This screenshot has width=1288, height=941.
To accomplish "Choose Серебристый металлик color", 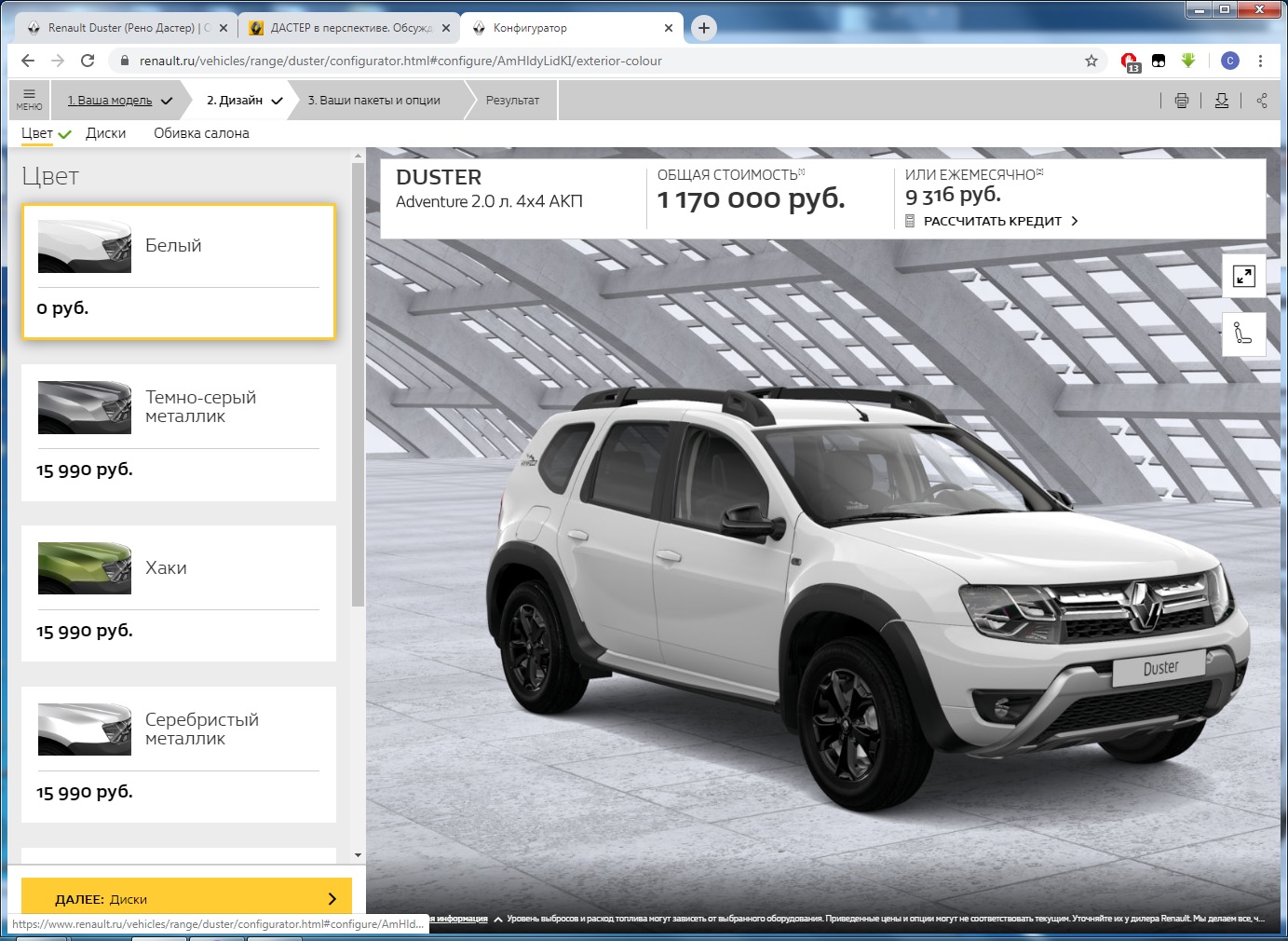I will pyautogui.click(x=179, y=756).
